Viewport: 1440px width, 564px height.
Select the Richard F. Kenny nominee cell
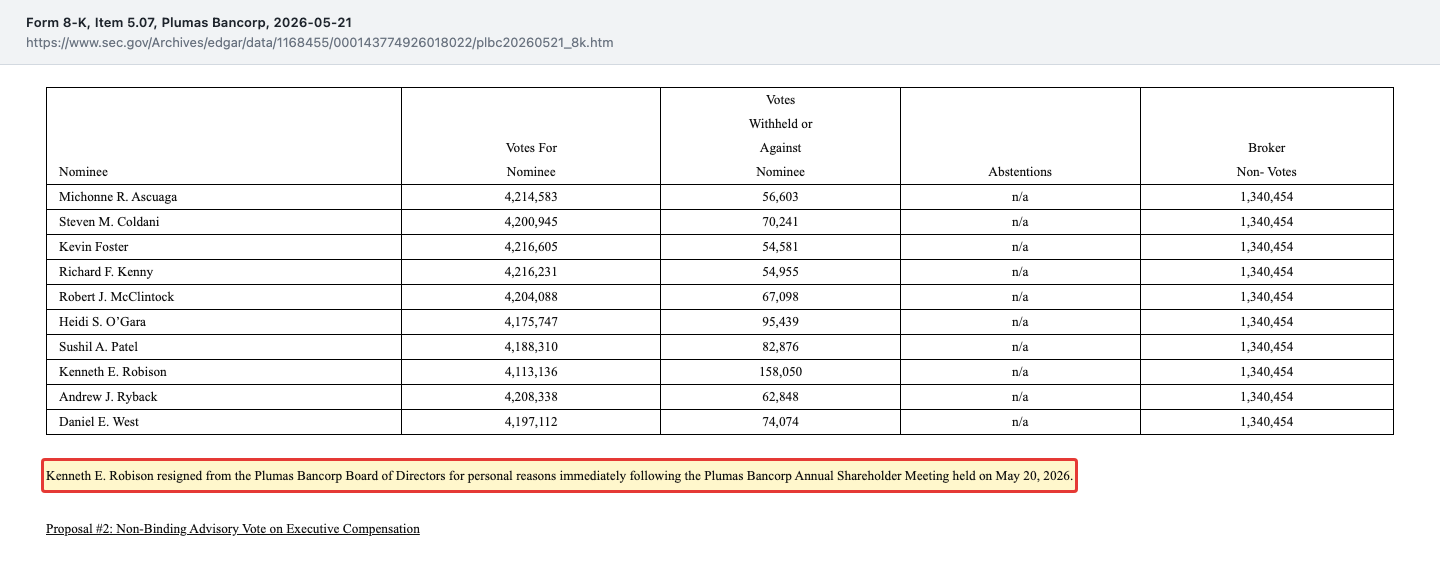pos(224,272)
